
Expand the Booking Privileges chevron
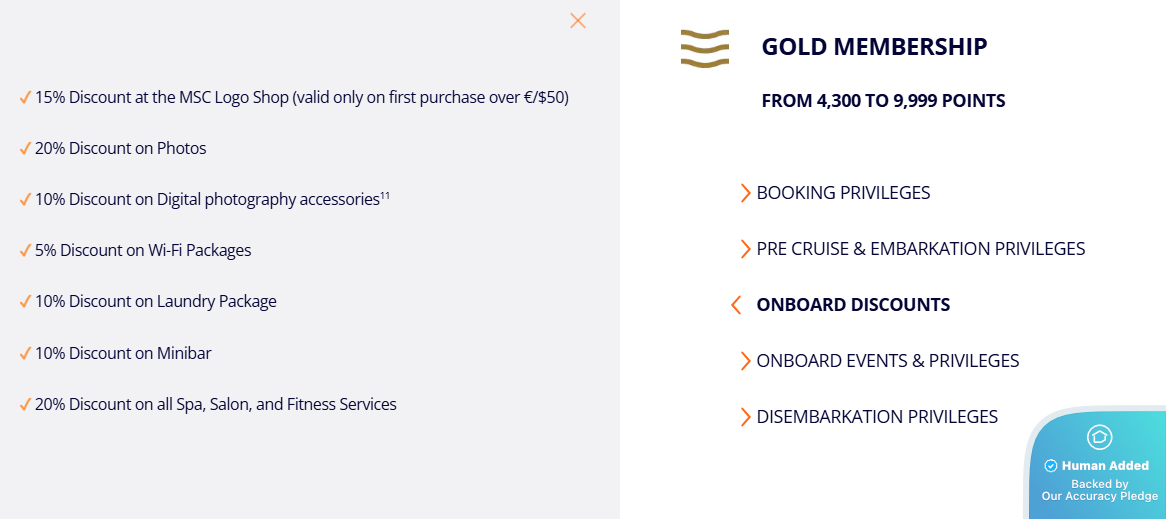coord(745,193)
